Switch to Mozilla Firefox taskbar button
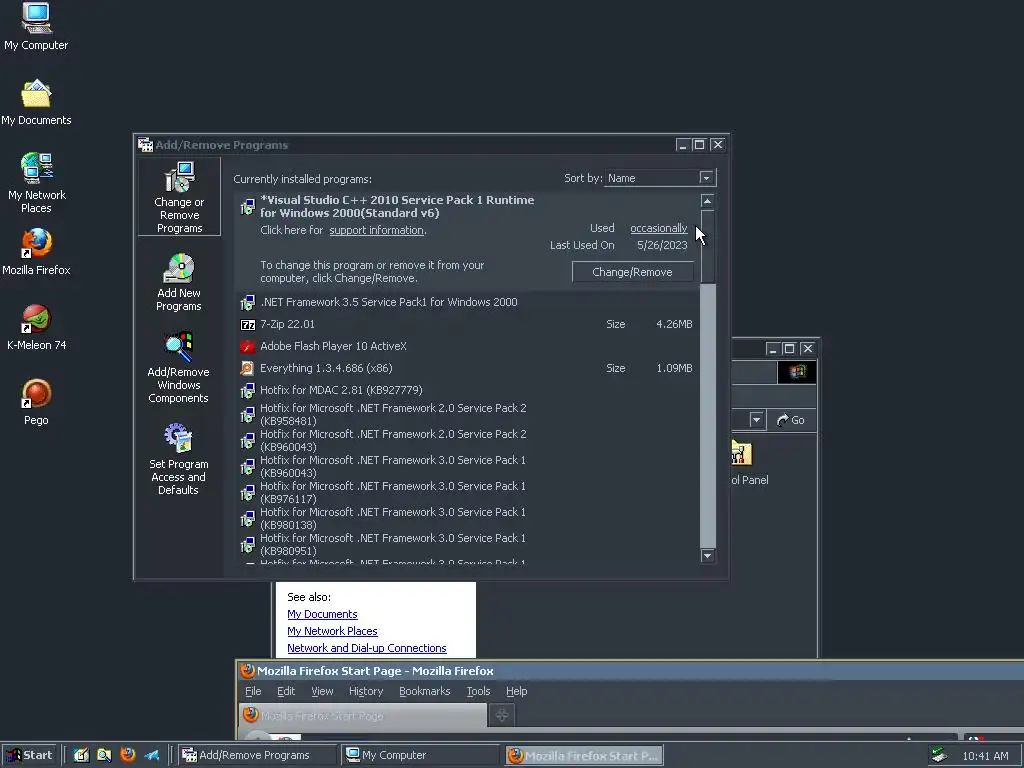 [584, 755]
